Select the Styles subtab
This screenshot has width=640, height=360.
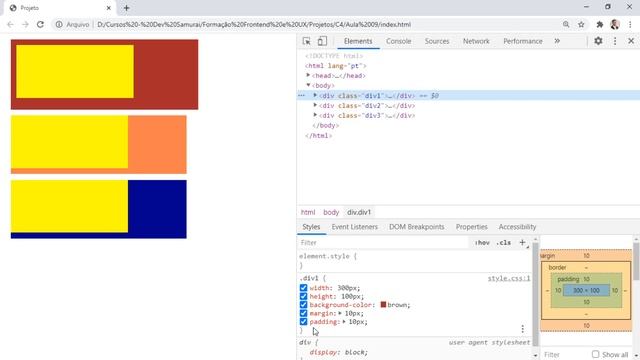click(x=311, y=227)
